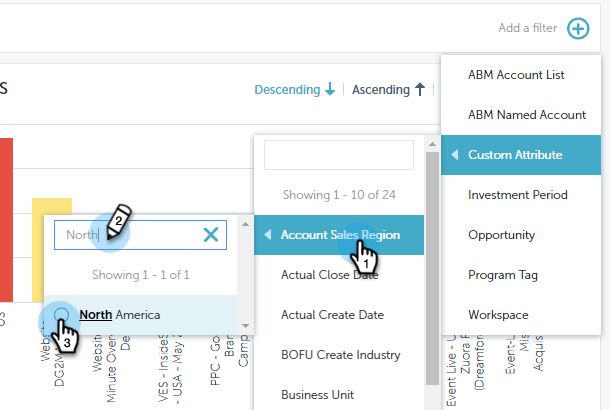Click the Ascending up arrow icon
Image resolution: width=610 pixels, height=410 pixels.
point(420,90)
